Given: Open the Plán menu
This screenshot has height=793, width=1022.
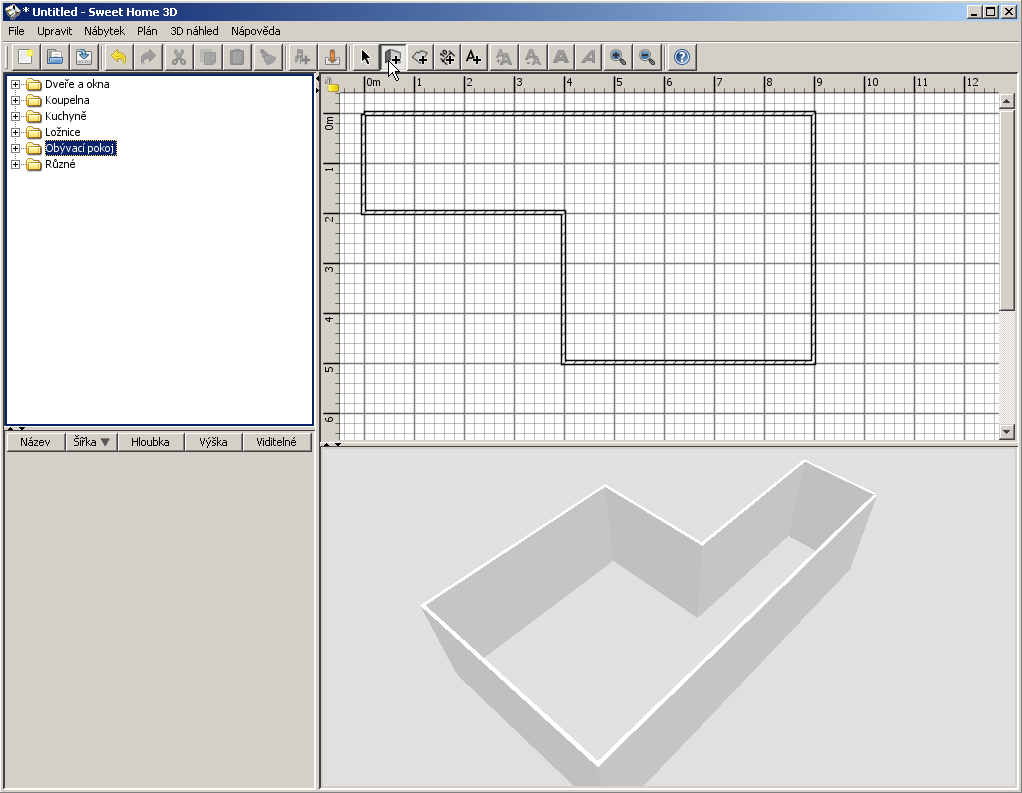Looking at the screenshot, I should (147, 31).
